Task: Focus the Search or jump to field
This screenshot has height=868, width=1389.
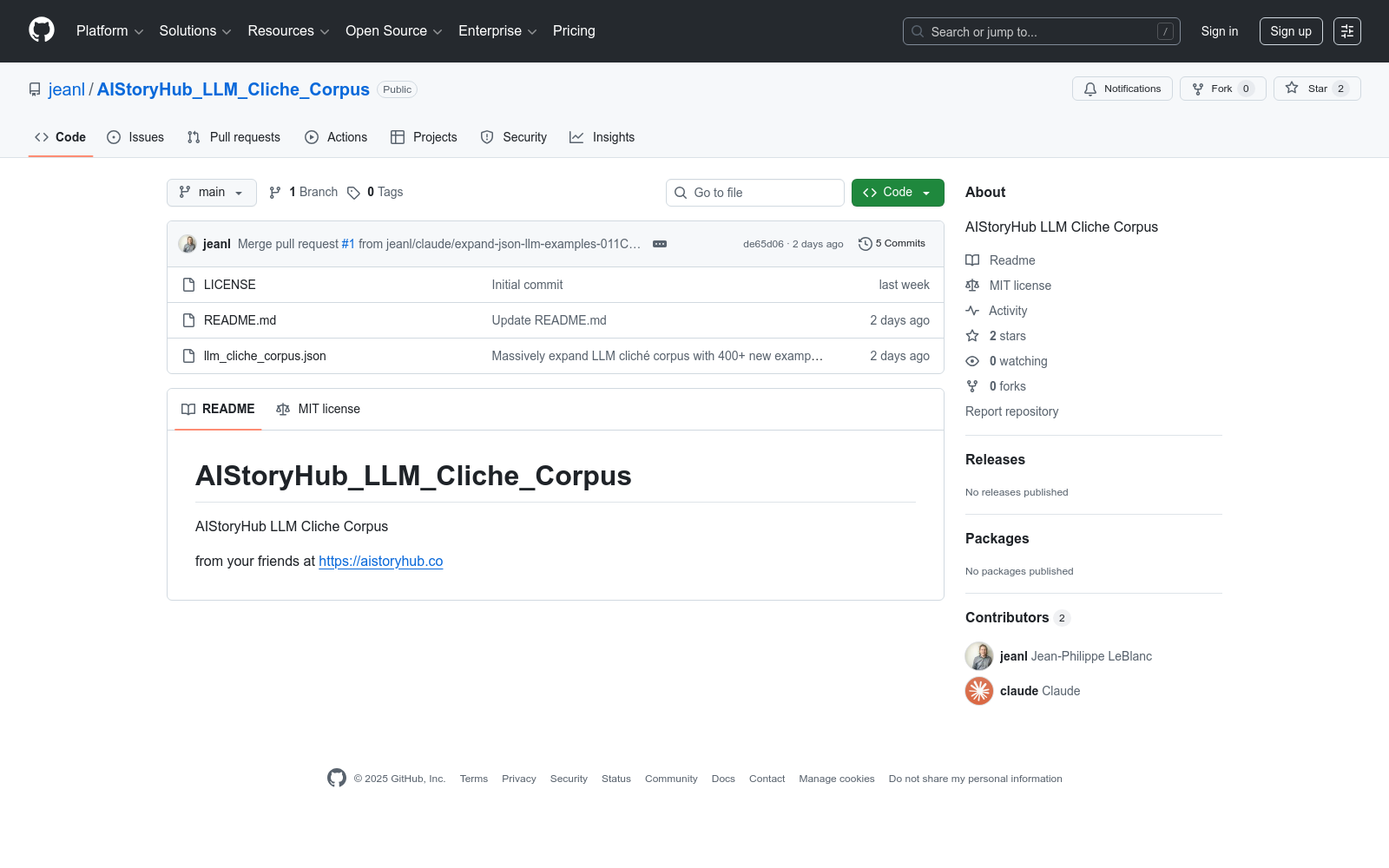Action: tap(1042, 31)
